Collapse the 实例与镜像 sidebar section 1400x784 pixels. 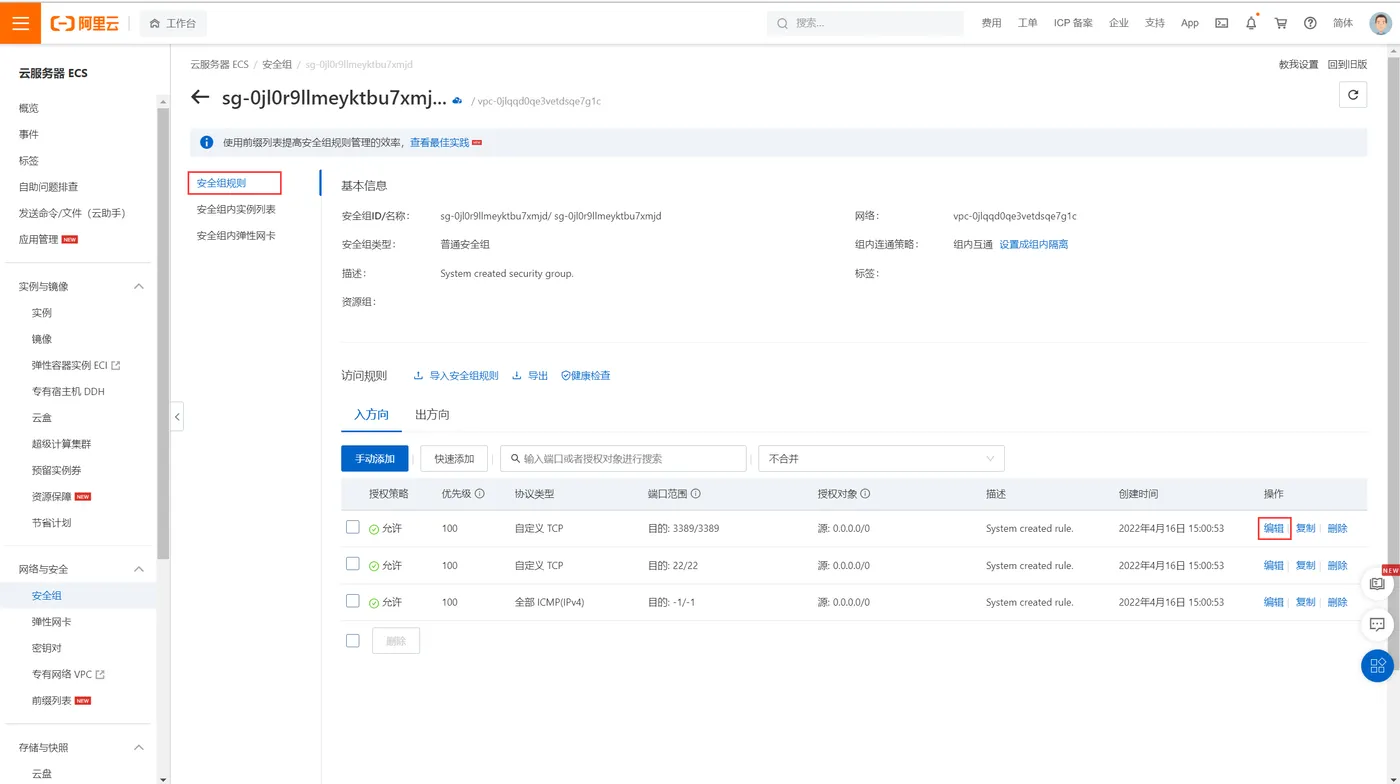[x=139, y=286]
